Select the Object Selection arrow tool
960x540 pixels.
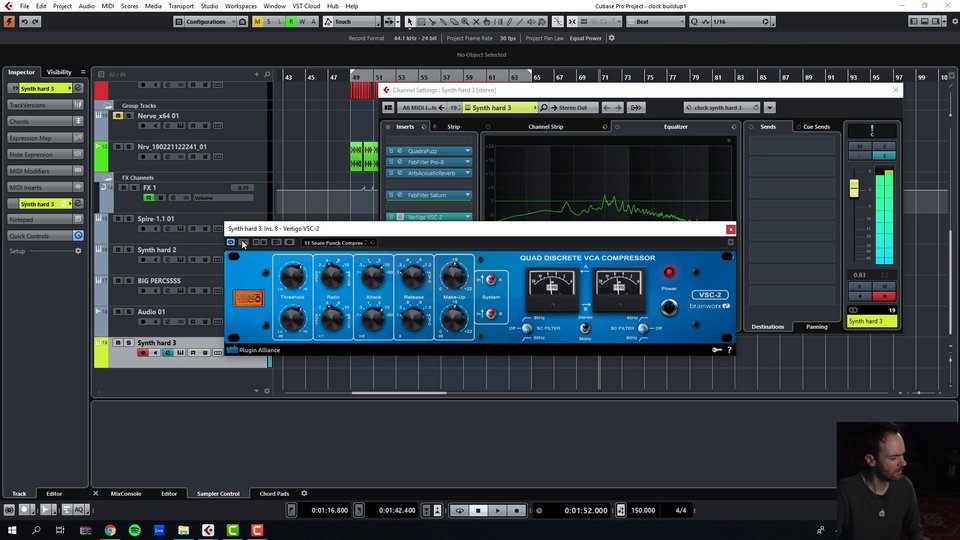410,22
